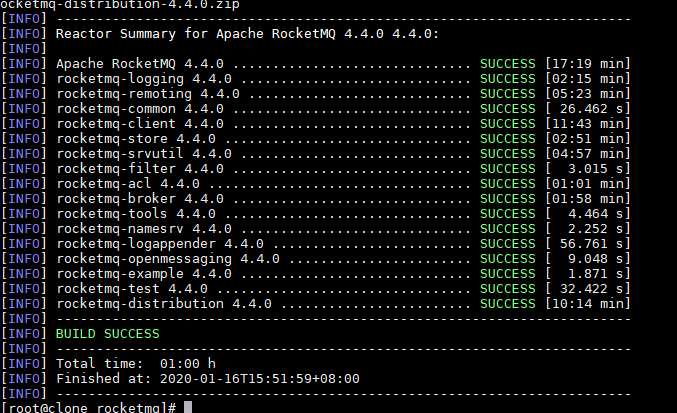The width and height of the screenshot is (677, 413).
Task: Click the '[04:57 min]' duration value
Action: 587,154
